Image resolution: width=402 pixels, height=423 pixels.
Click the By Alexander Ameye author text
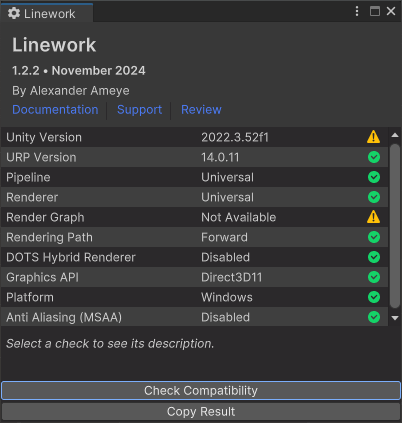pos(71,91)
